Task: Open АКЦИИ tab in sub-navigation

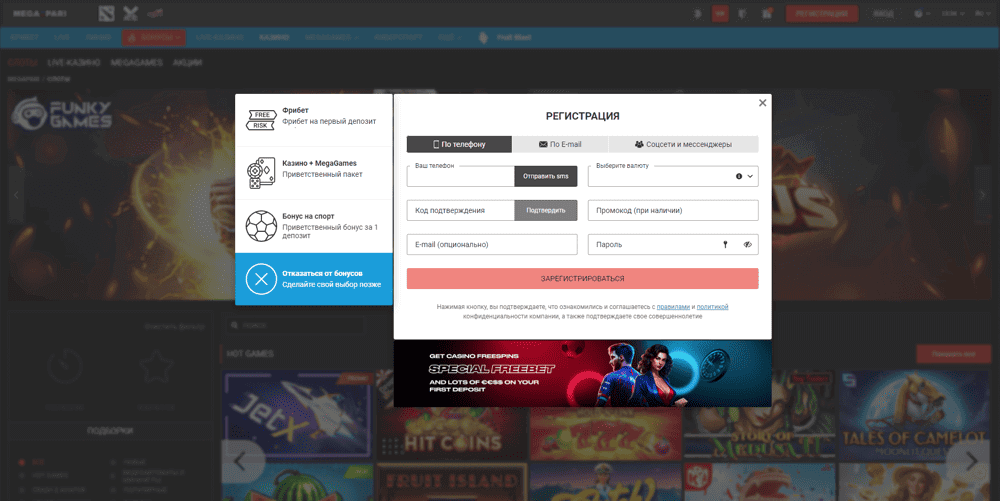Action: pyautogui.click(x=188, y=62)
